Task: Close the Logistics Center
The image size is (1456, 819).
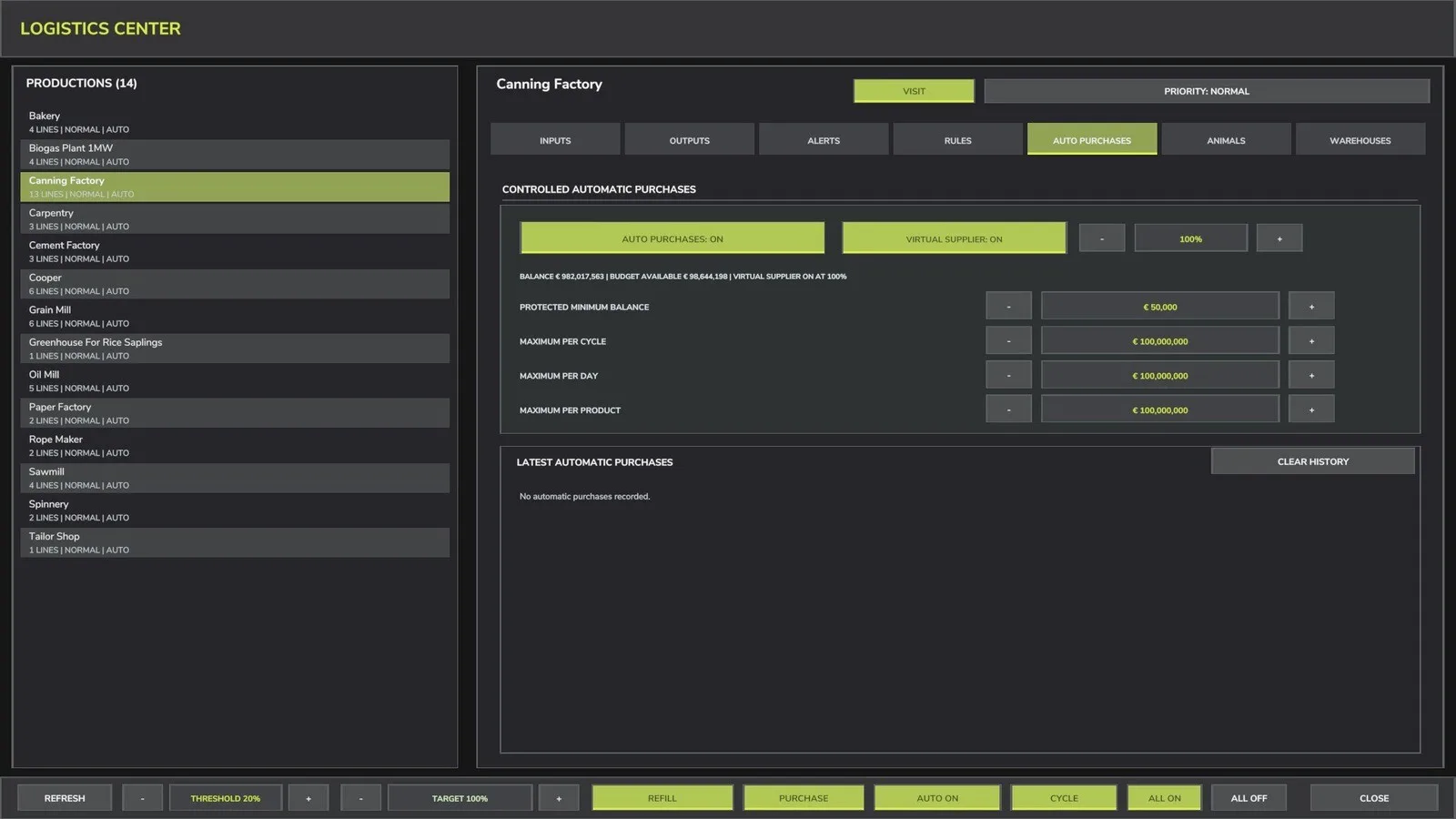Action: click(x=1373, y=798)
